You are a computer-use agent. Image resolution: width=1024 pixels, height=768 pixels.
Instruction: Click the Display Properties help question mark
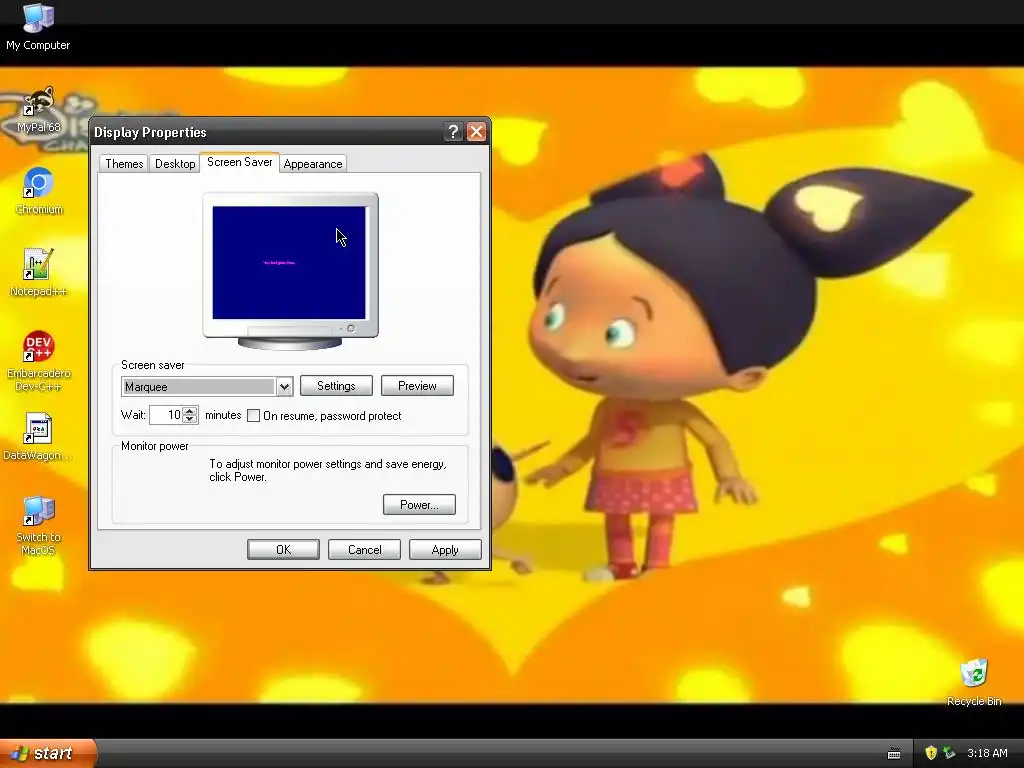click(453, 132)
